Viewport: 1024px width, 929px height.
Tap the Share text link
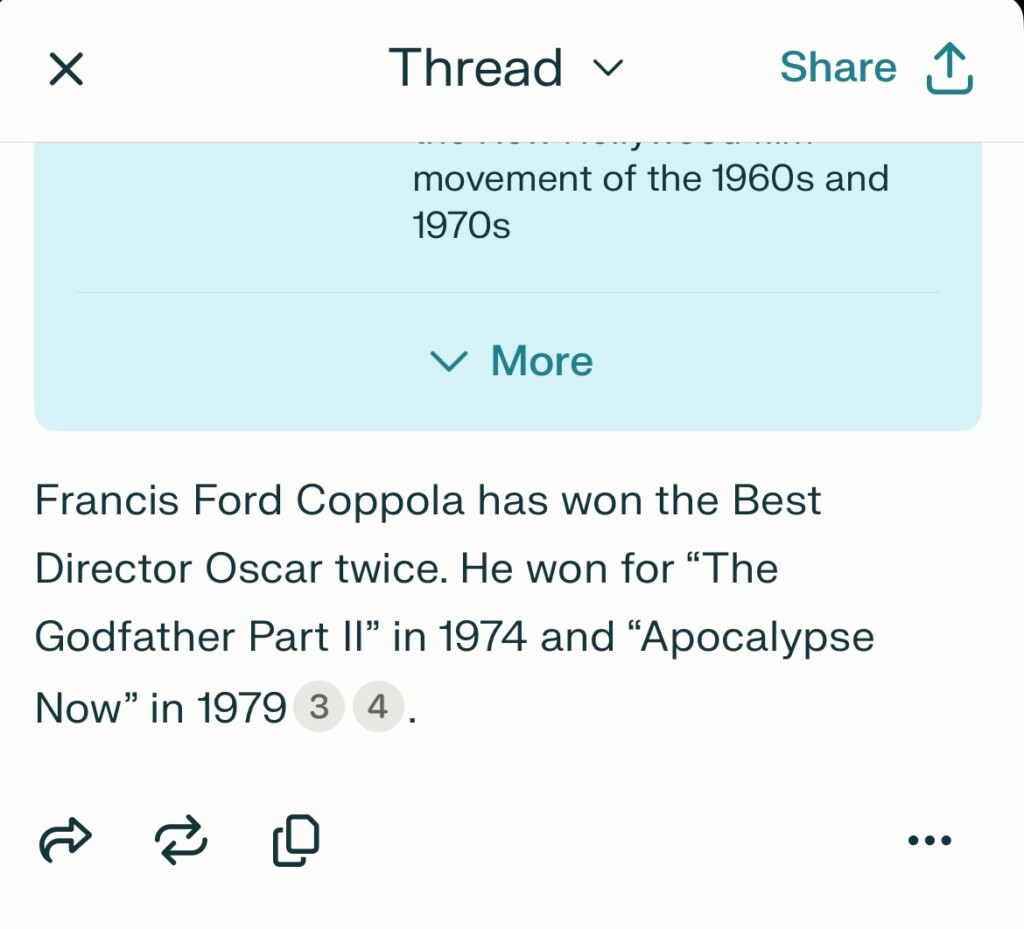839,67
